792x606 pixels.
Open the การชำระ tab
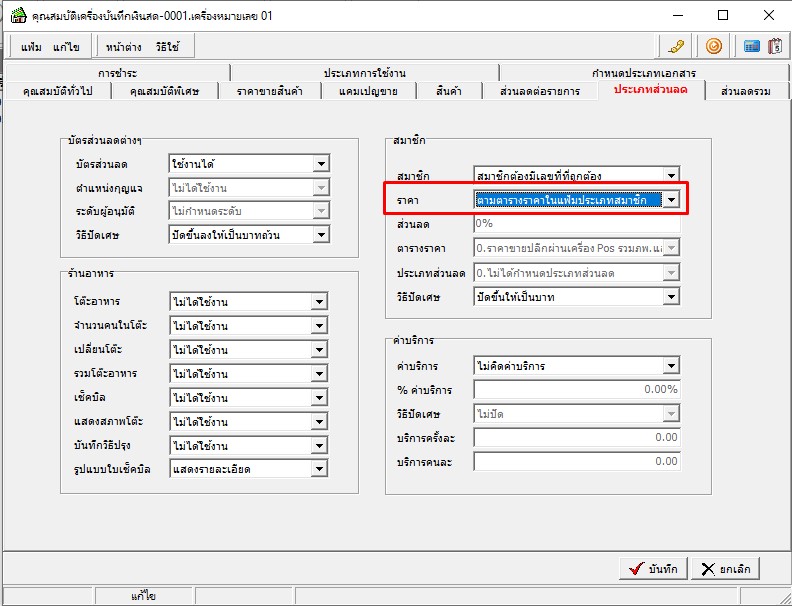[x=117, y=74]
